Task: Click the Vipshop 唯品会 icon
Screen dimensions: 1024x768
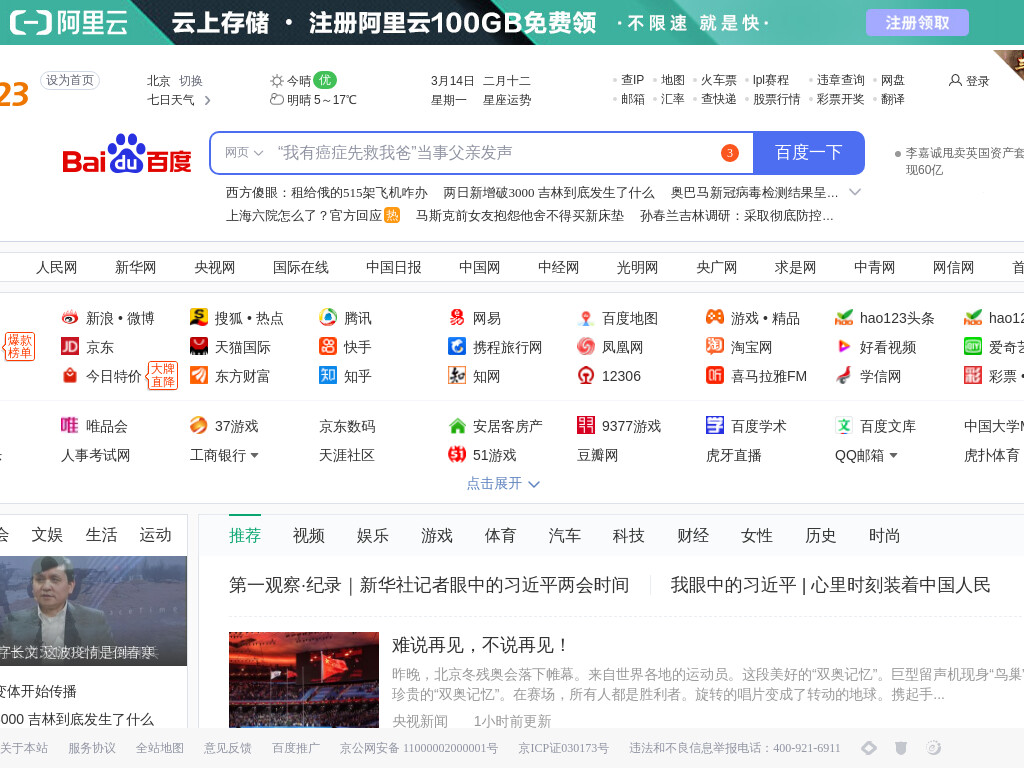Action: click(x=70, y=425)
